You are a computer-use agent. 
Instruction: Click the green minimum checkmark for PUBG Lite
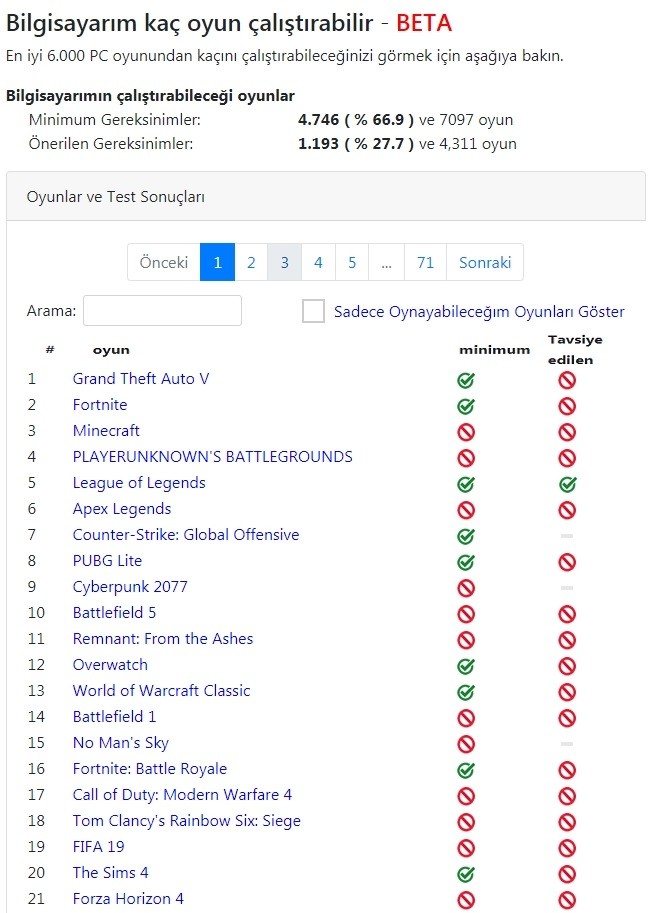pos(466,562)
